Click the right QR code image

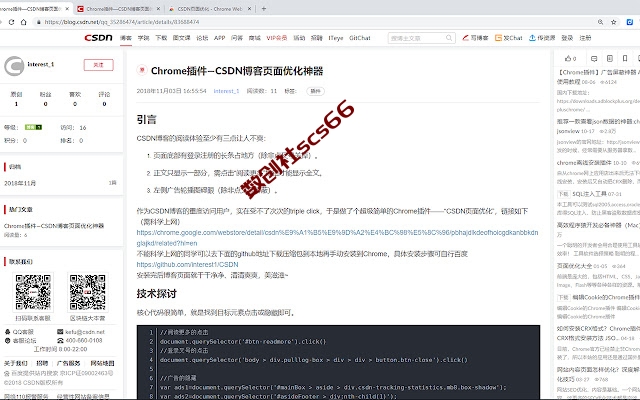point(87,292)
